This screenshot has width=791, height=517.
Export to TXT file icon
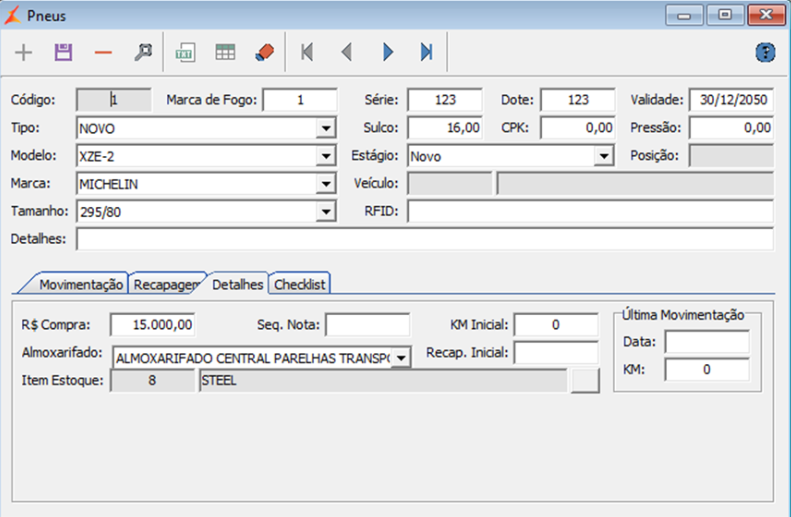185,52
